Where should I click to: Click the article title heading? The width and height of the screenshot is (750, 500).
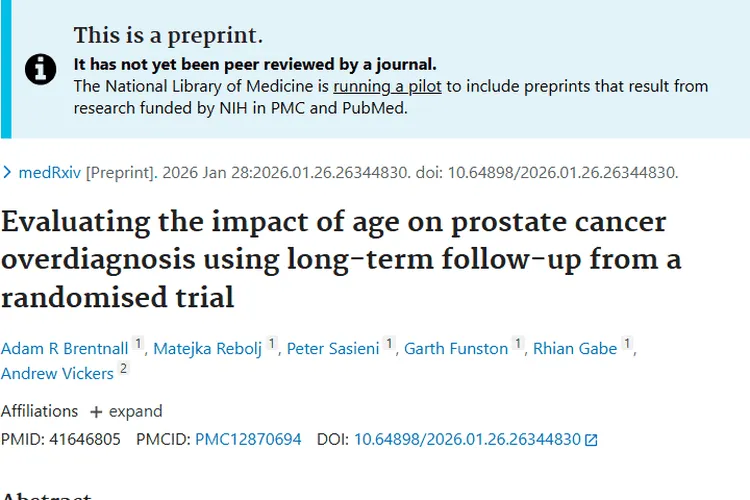(x=334, y=259)
